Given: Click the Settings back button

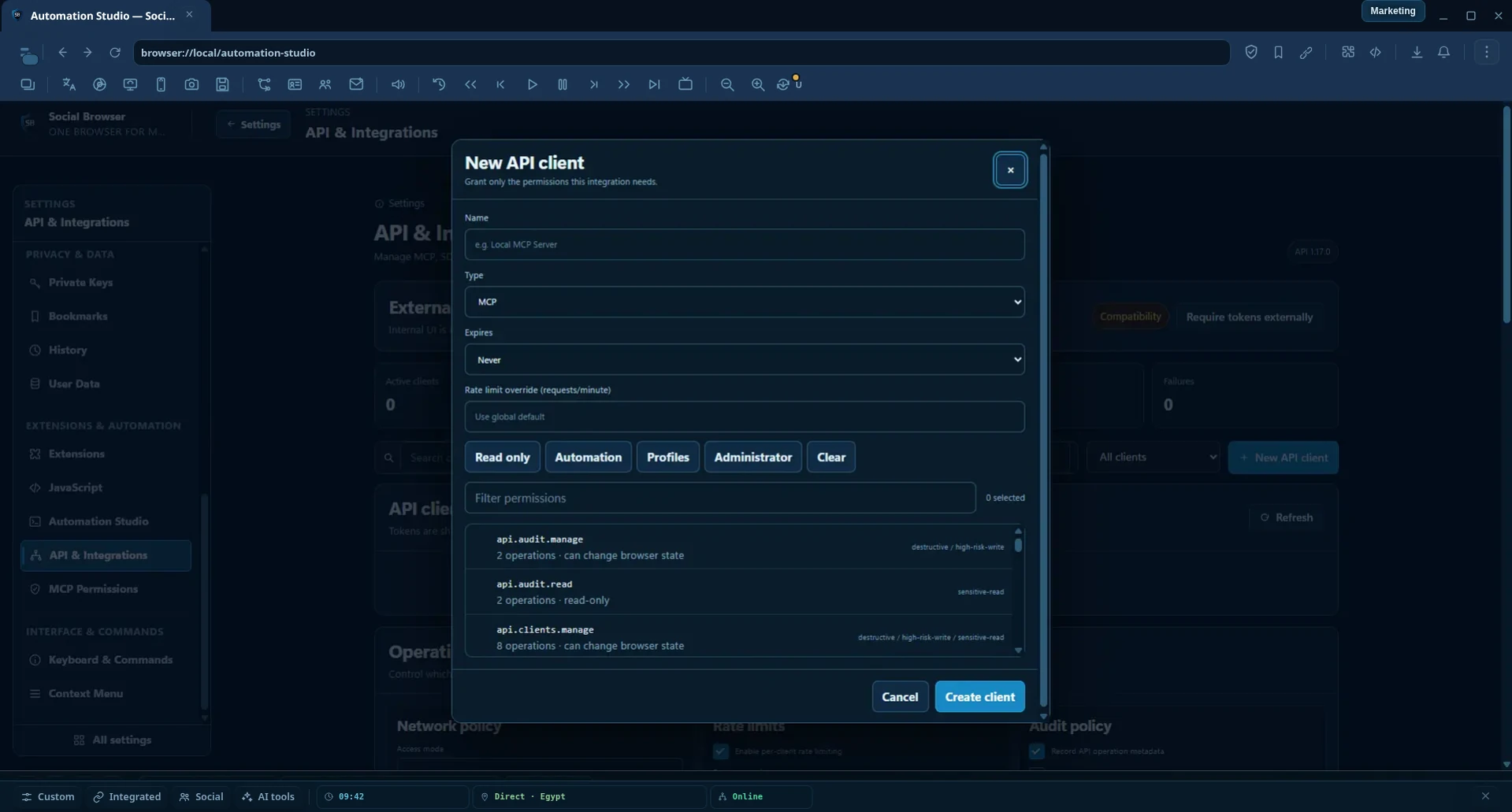Looking at the screenshot, I should click(x=254, y=124).
